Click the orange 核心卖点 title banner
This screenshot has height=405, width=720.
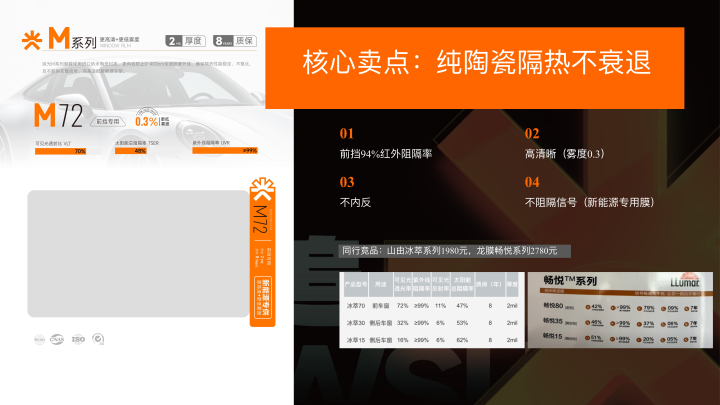coord(475,68)
